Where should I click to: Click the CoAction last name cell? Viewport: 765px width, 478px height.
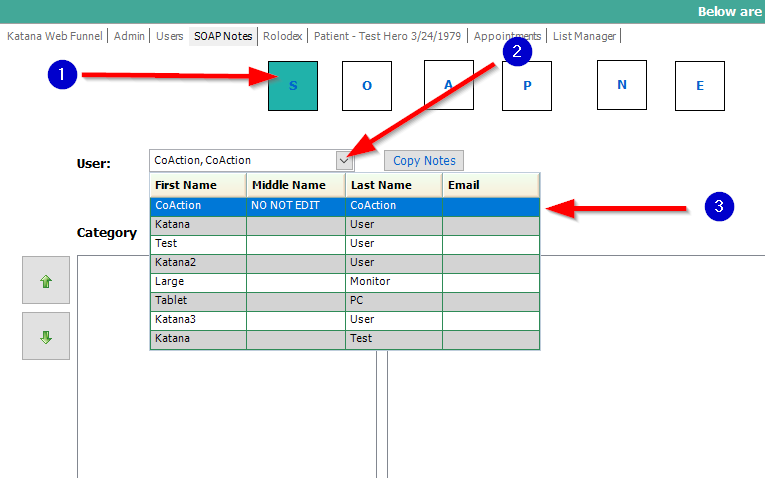coord(394,206)
